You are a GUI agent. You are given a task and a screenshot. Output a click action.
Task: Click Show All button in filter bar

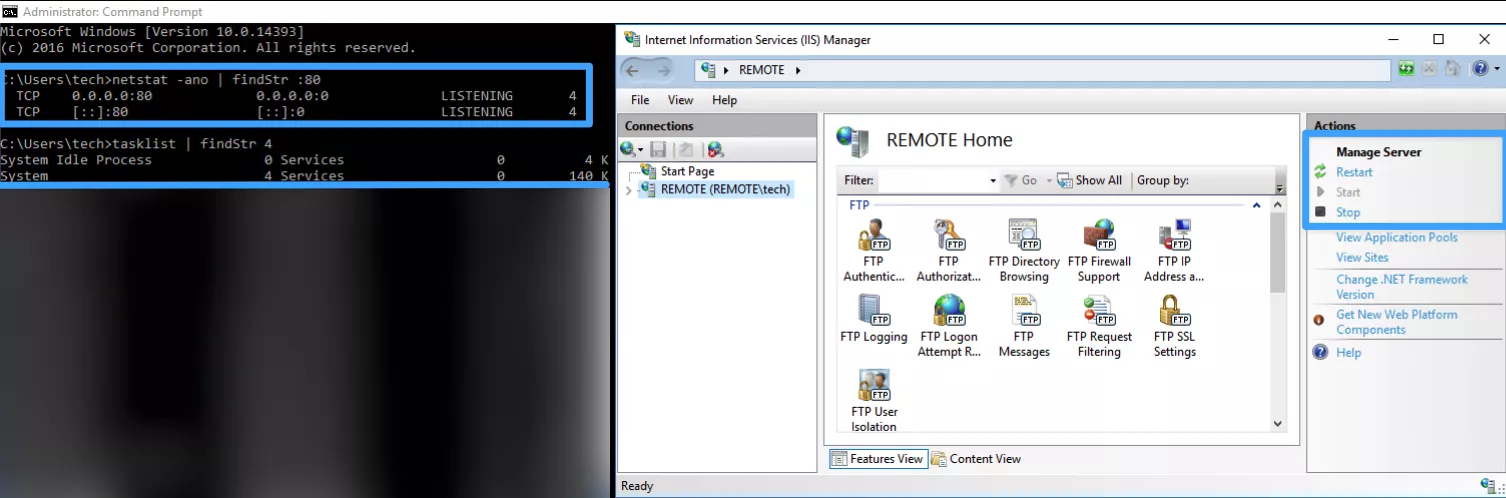1089,181
